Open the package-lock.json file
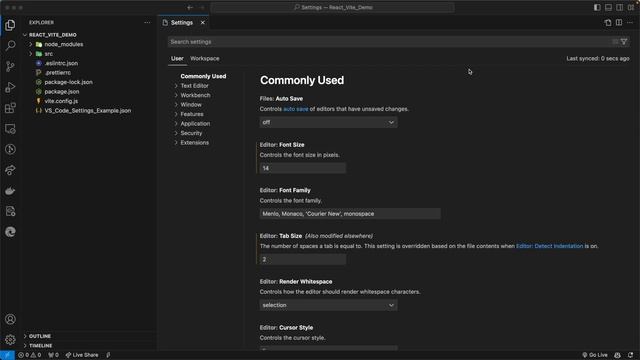This screenshot has width=640, height=360. 69,82
